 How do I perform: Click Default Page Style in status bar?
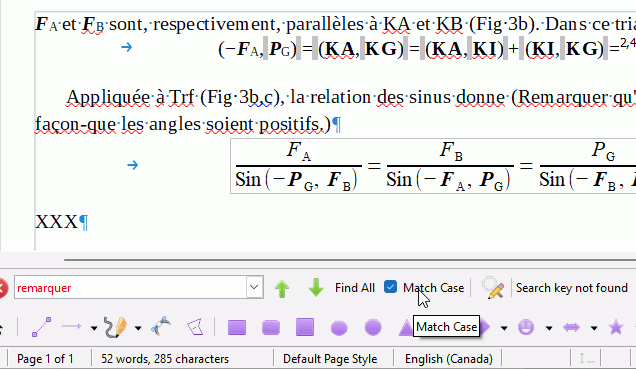click(x=330, y=359)
